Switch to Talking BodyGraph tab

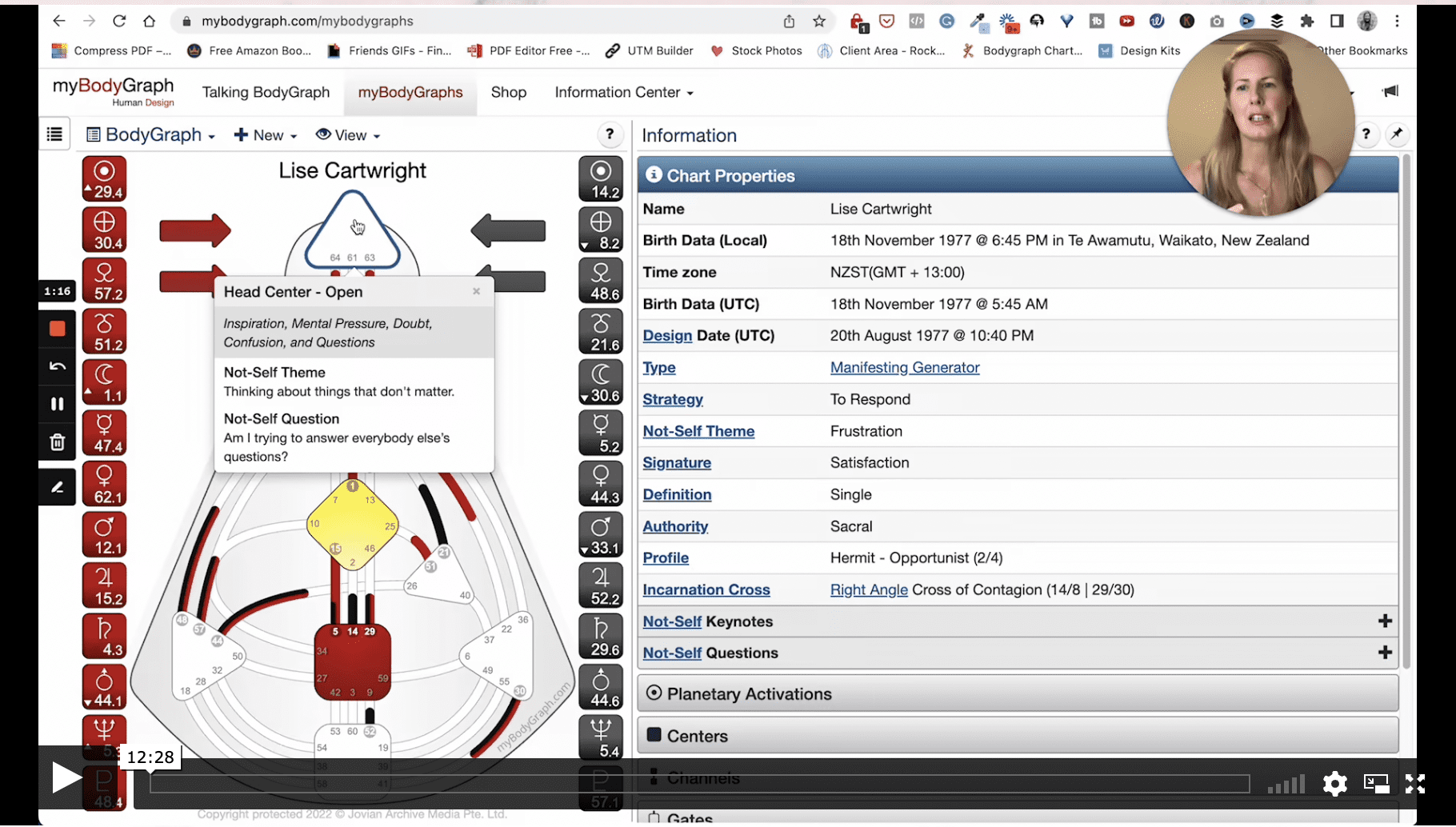(266, 93)
